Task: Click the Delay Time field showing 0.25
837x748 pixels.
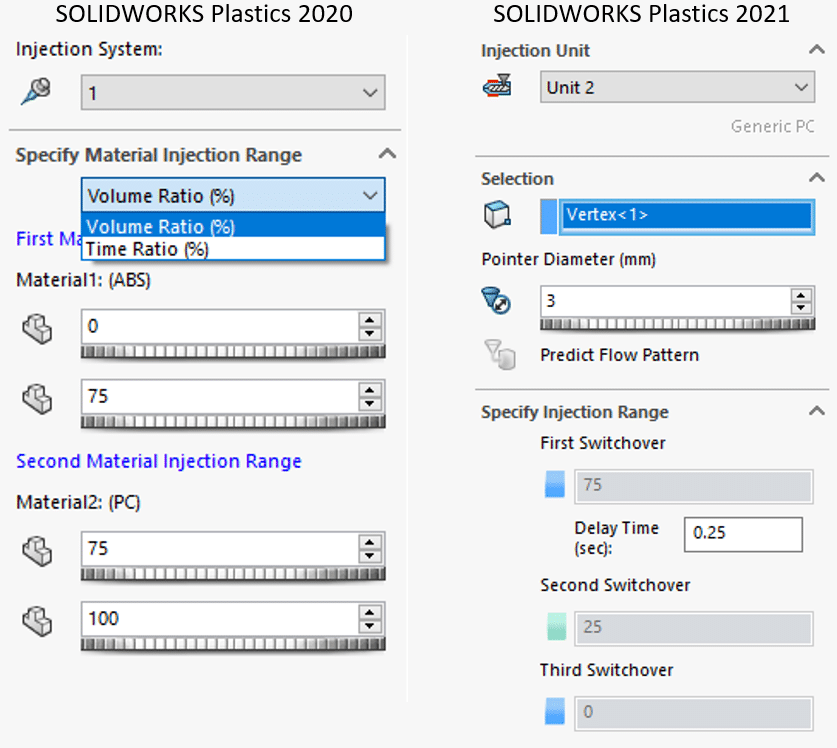Action: pyautogui.click(x=743, y=534)
